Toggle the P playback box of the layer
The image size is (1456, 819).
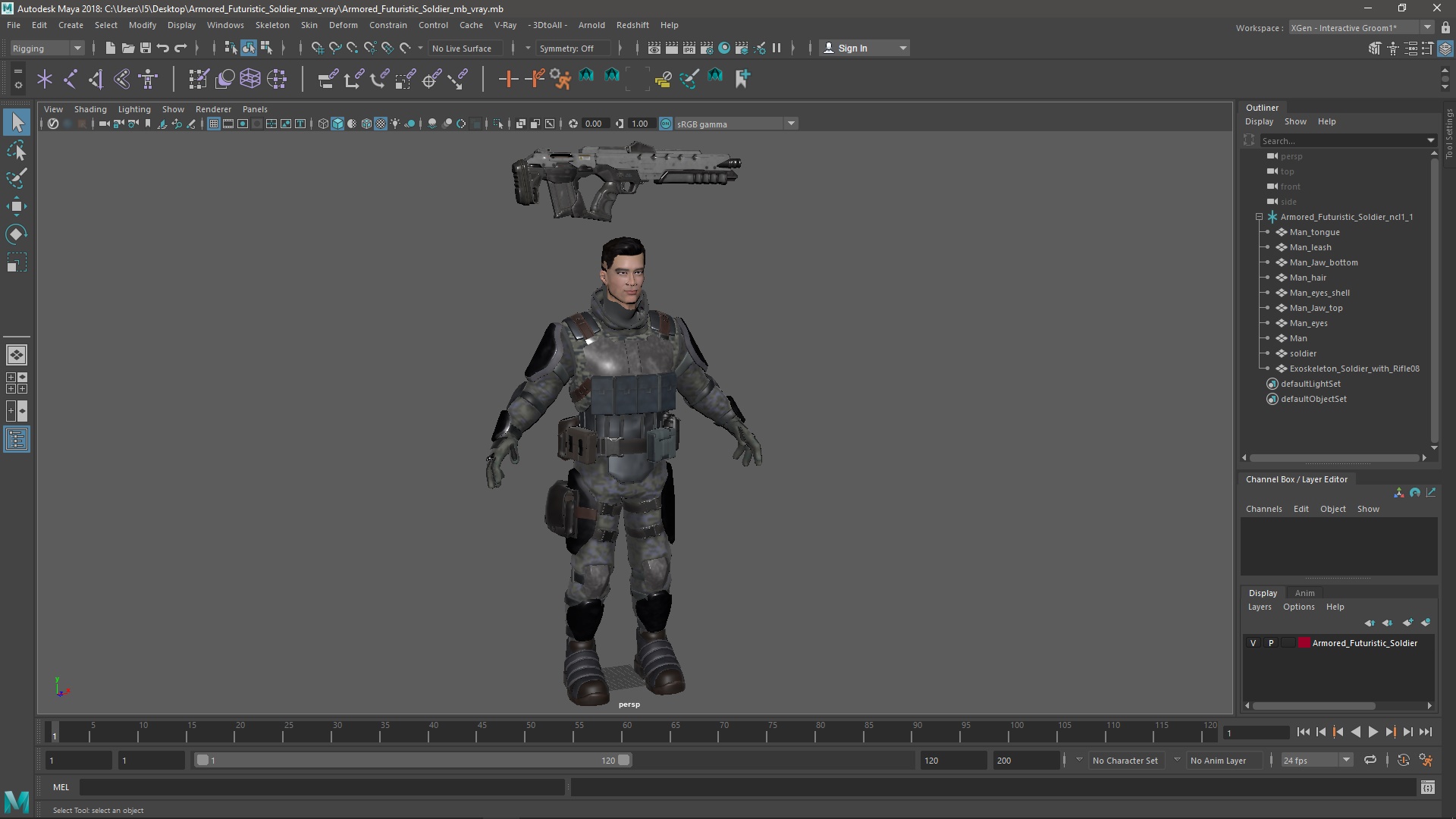[x=1271, y=643]
